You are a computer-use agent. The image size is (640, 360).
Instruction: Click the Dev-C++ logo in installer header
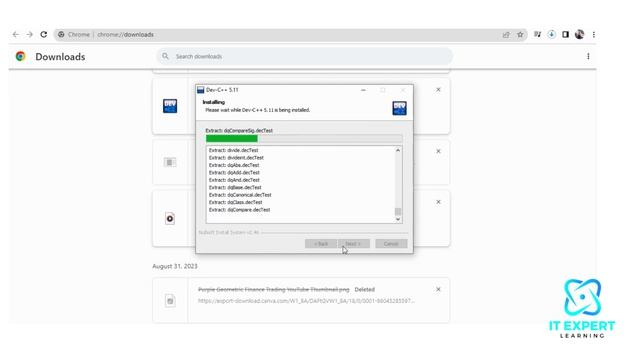pyautogui.click(x=399, y=108)
